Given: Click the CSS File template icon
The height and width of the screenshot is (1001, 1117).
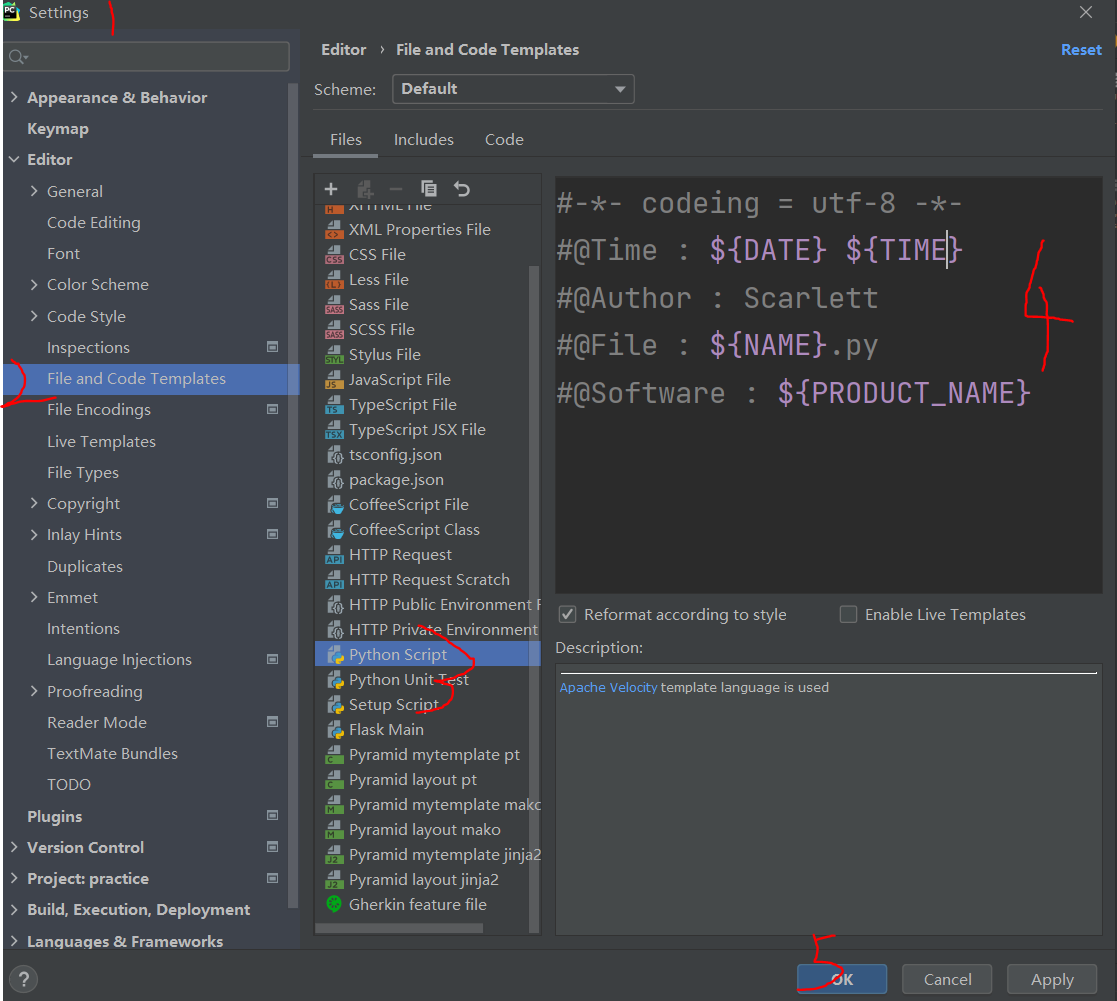Looking at the screenshot, I should [x=334, y=255].
